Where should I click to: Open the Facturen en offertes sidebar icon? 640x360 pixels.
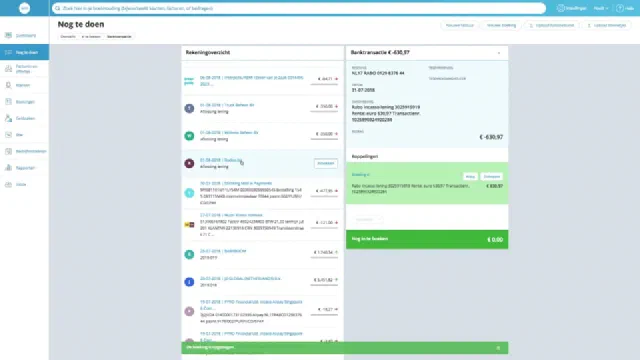[8, 69]
